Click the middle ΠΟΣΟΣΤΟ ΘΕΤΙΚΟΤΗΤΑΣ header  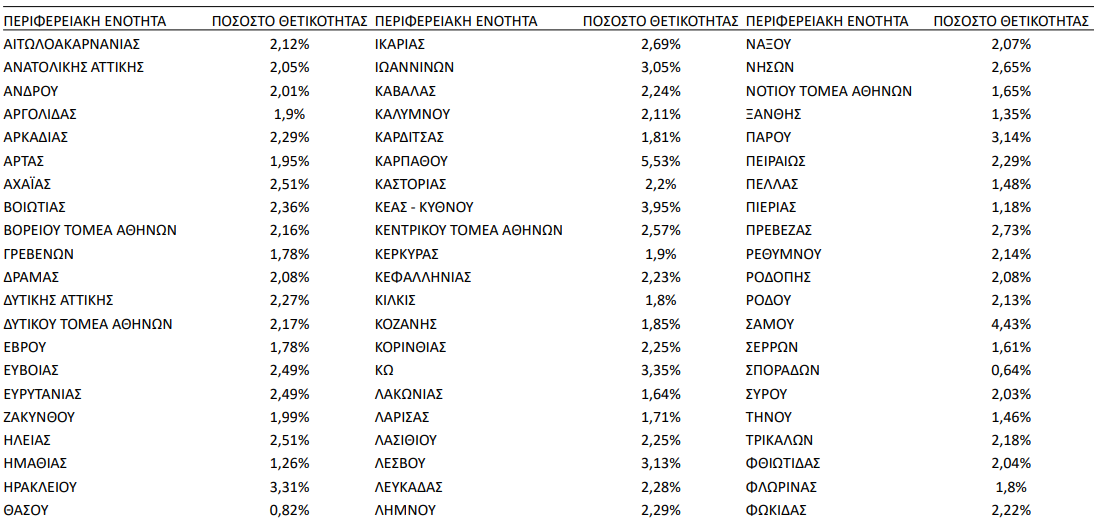(x=661, y=22)
